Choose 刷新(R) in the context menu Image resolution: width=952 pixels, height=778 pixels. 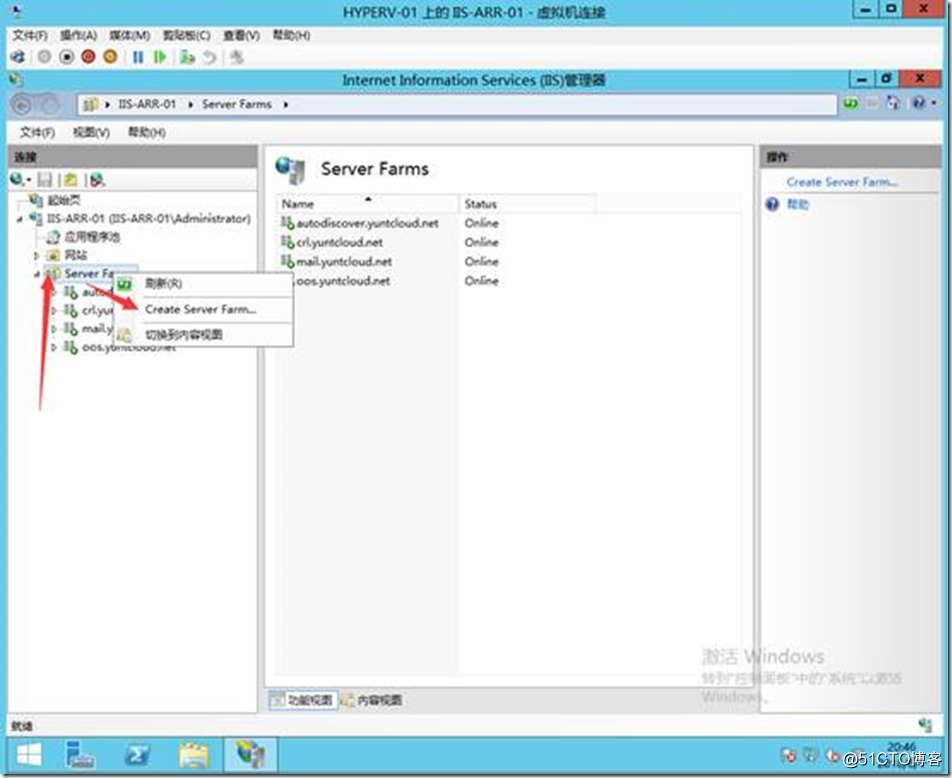203,284
